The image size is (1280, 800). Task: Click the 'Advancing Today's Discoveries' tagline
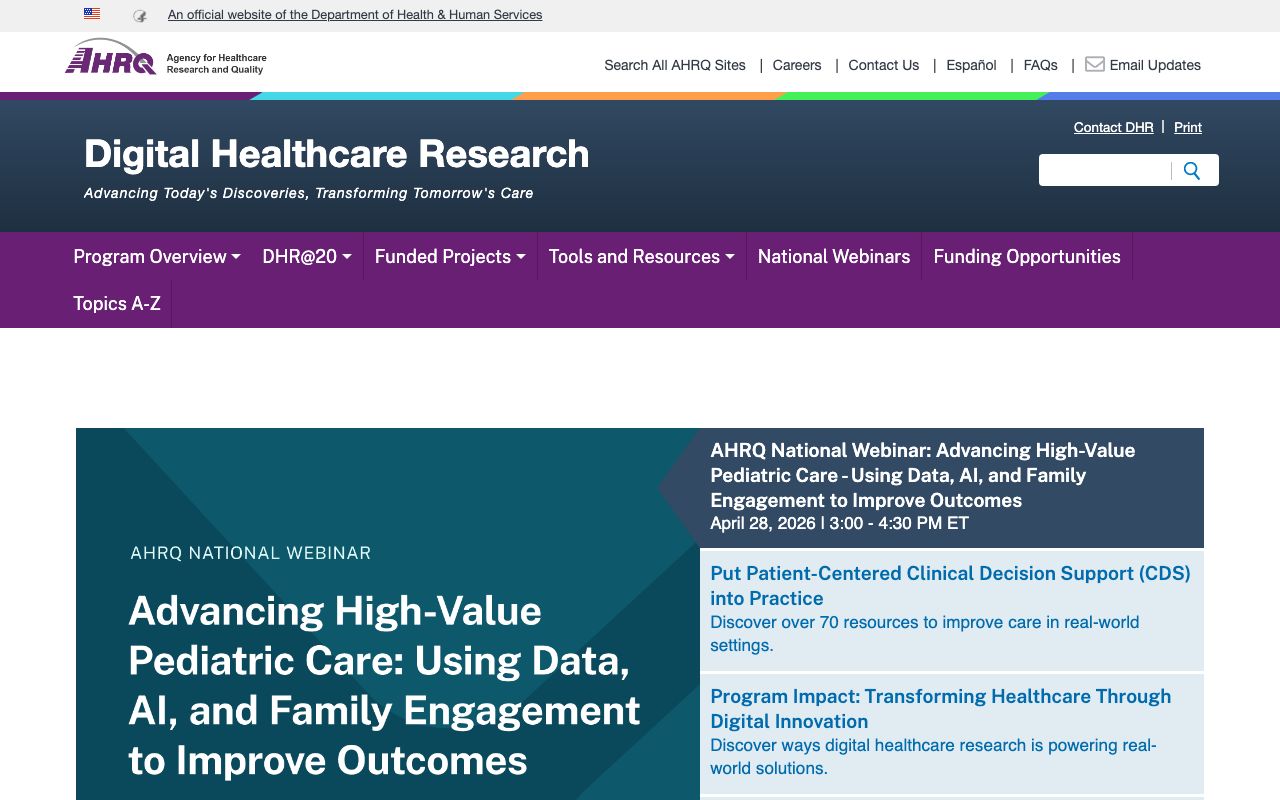point(309,193)
